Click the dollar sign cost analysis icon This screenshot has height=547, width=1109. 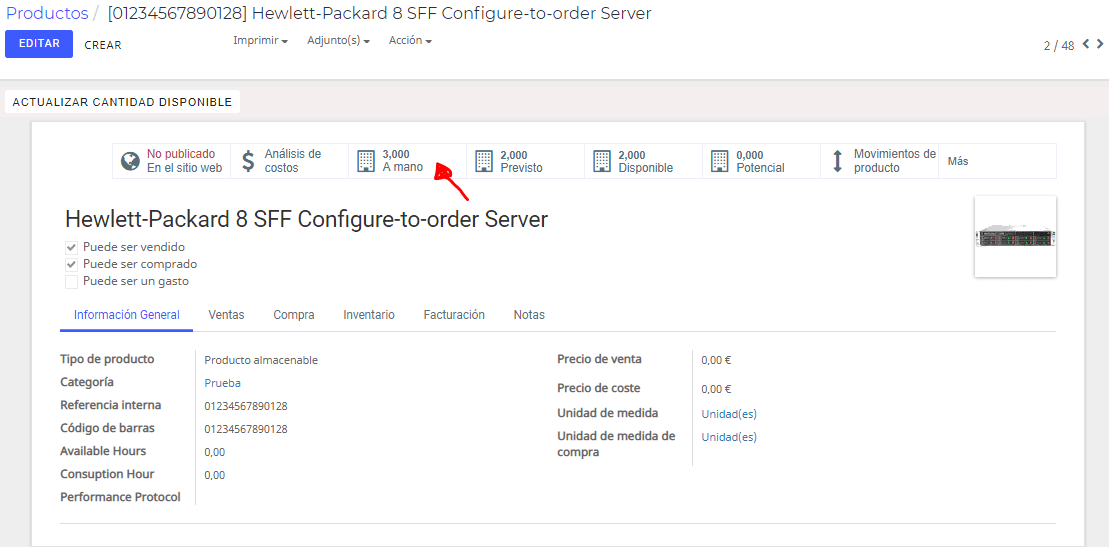pos(248,161)
